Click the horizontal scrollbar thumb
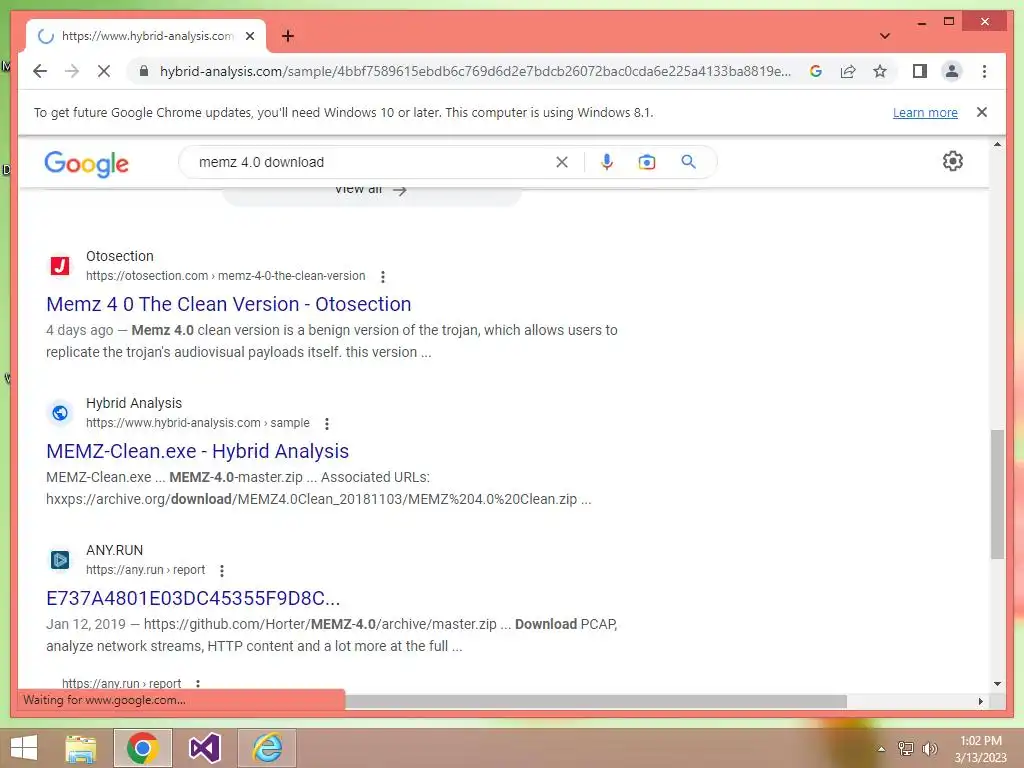Viewport: 1024px width, 768px height. pyautogui.click(x=596, y=701)
